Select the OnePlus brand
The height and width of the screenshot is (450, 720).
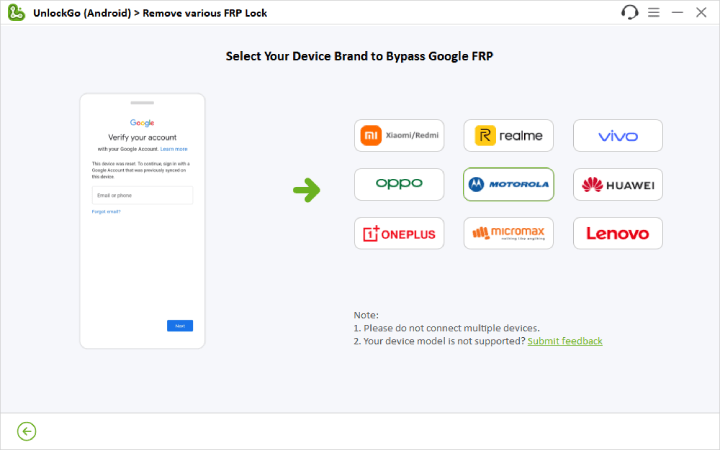point(399,233)
